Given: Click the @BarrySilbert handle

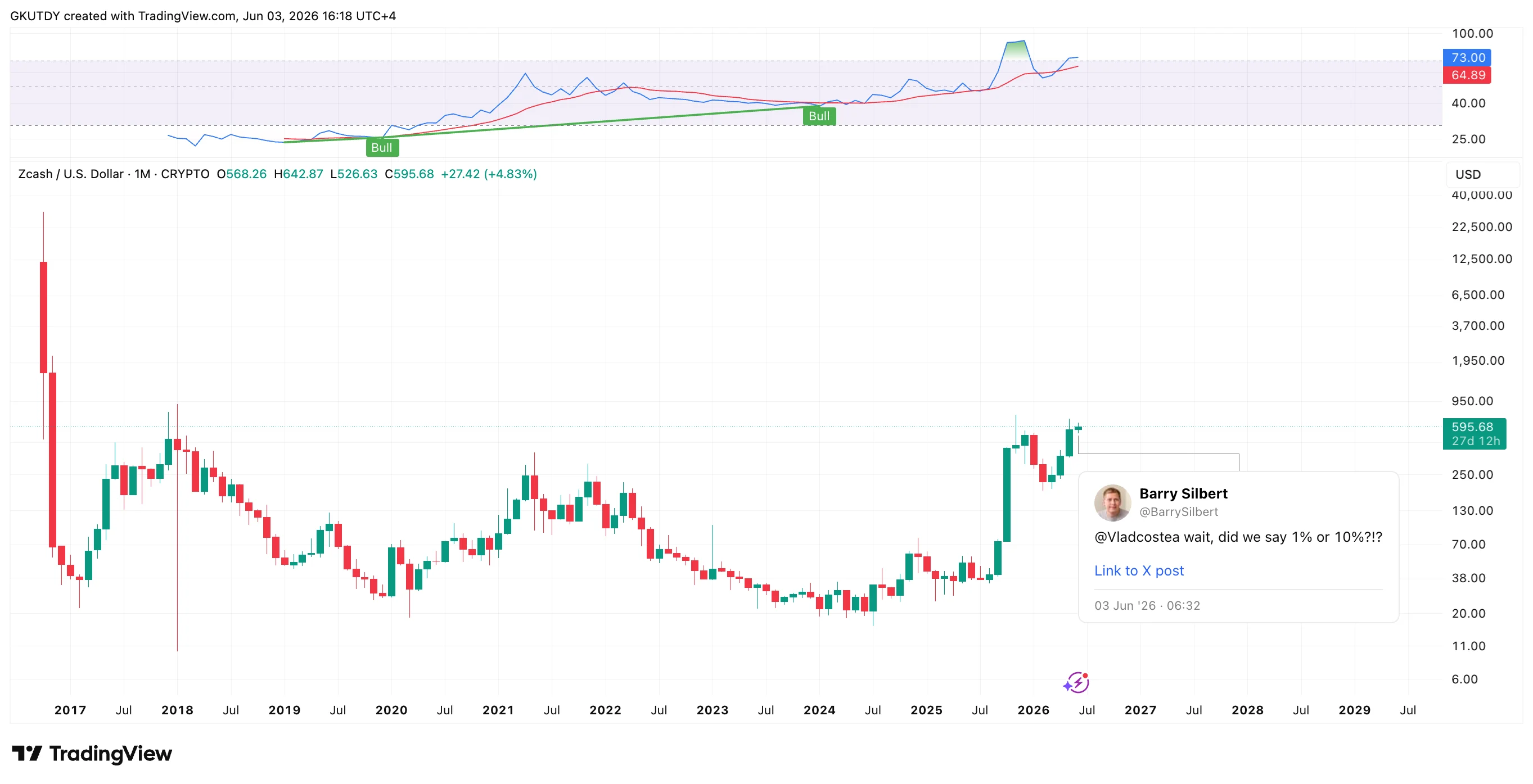Looking at the screenshot, I should pyautogui.click(x=1178, y=511).
